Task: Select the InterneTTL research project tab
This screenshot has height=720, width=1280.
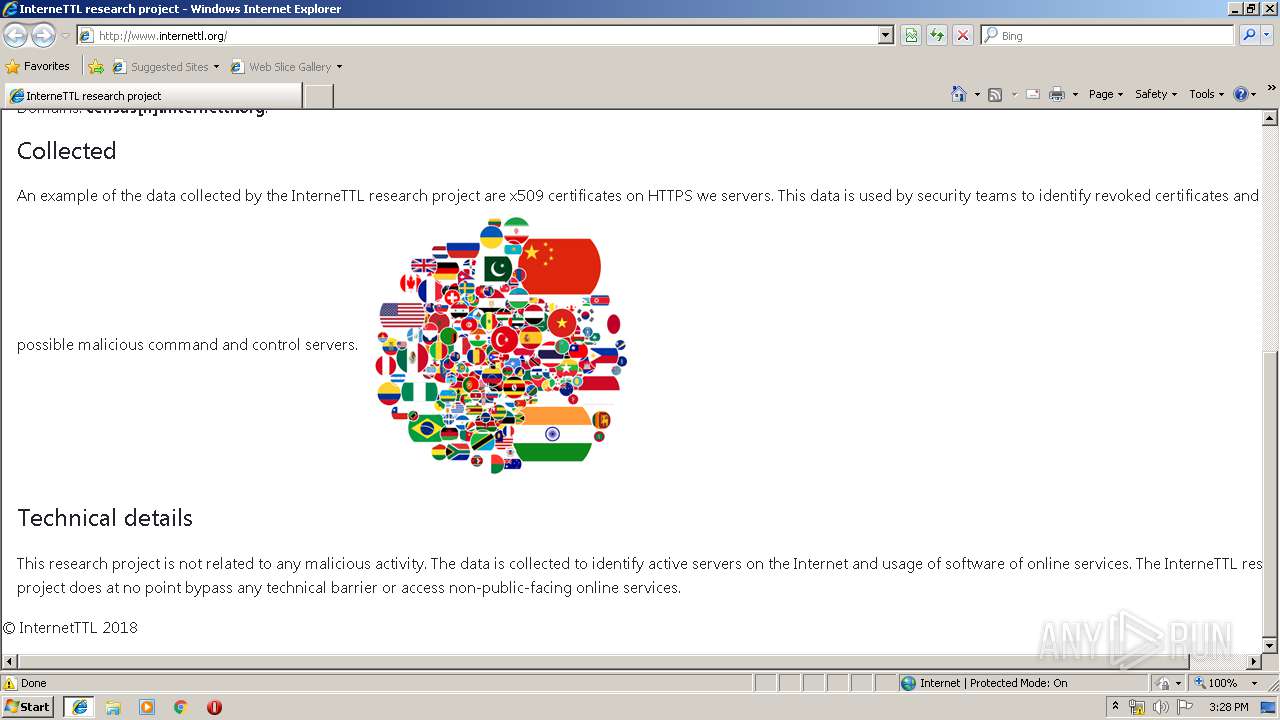Action: [152, 96]
